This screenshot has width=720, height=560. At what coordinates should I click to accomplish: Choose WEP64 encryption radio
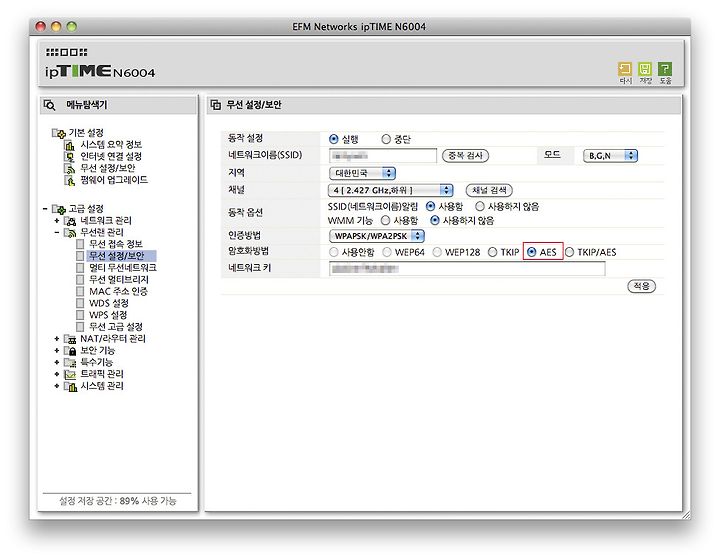click(x=387, y=252)
